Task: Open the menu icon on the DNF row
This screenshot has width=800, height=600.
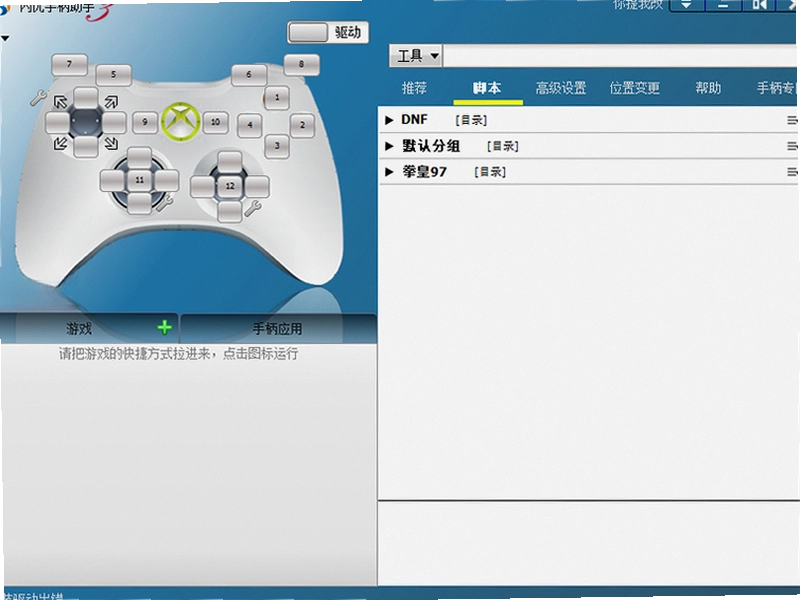Action: (x=792, y=120)
